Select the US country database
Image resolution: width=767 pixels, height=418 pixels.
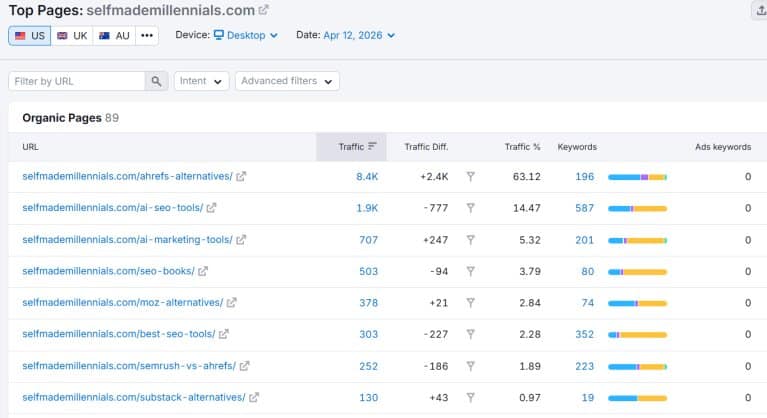tap(30, 36)
